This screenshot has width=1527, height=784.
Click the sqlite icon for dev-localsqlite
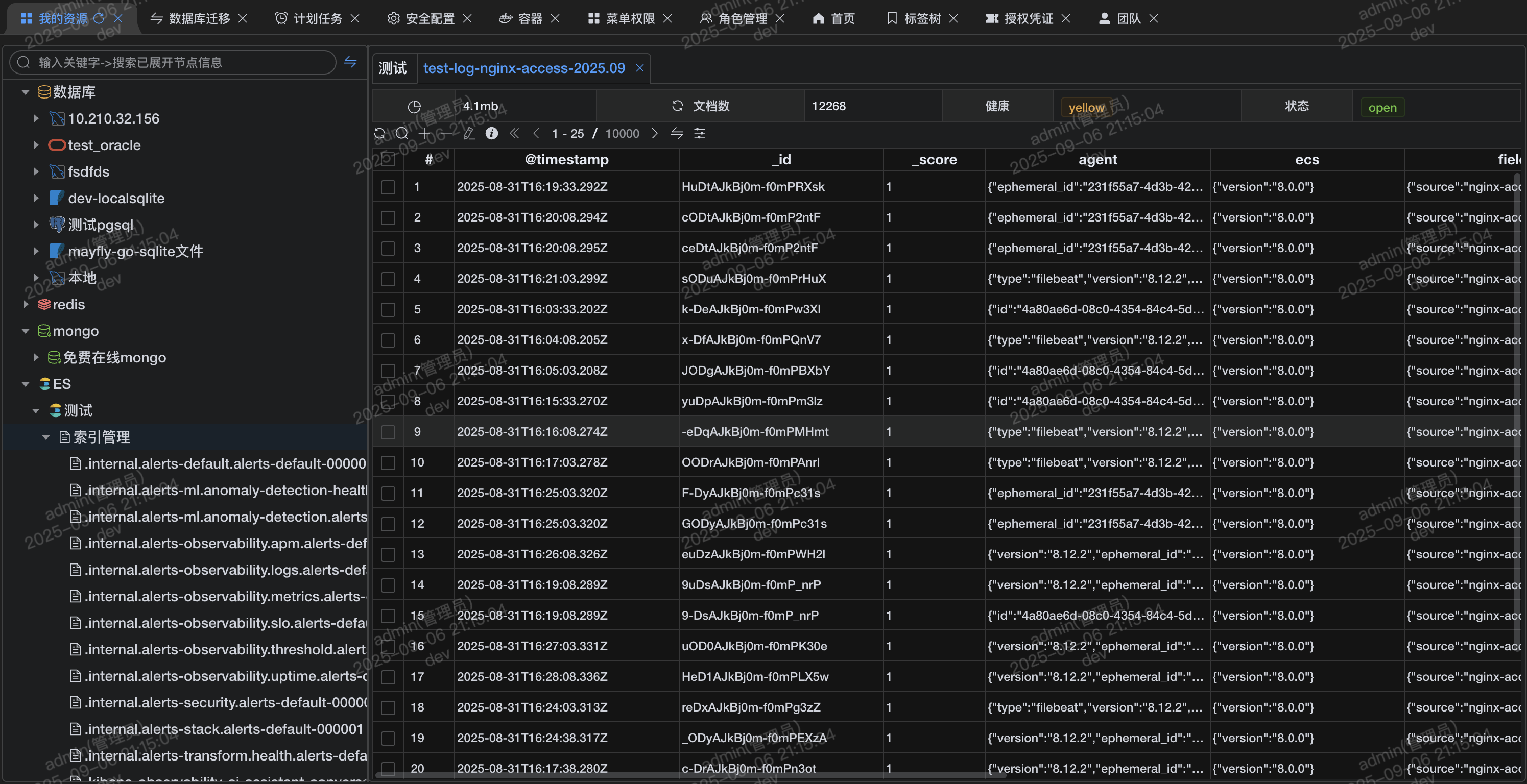[x=57, y=199]
